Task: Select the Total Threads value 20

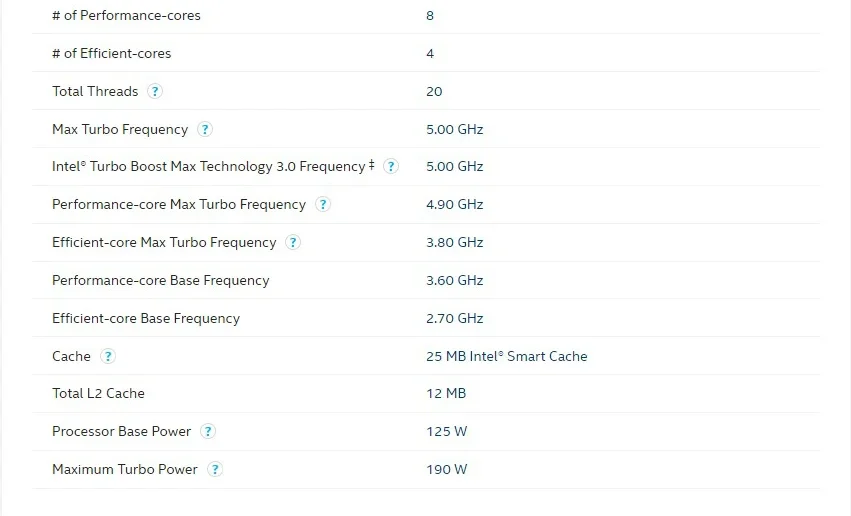Action: (x=434, y=91)
